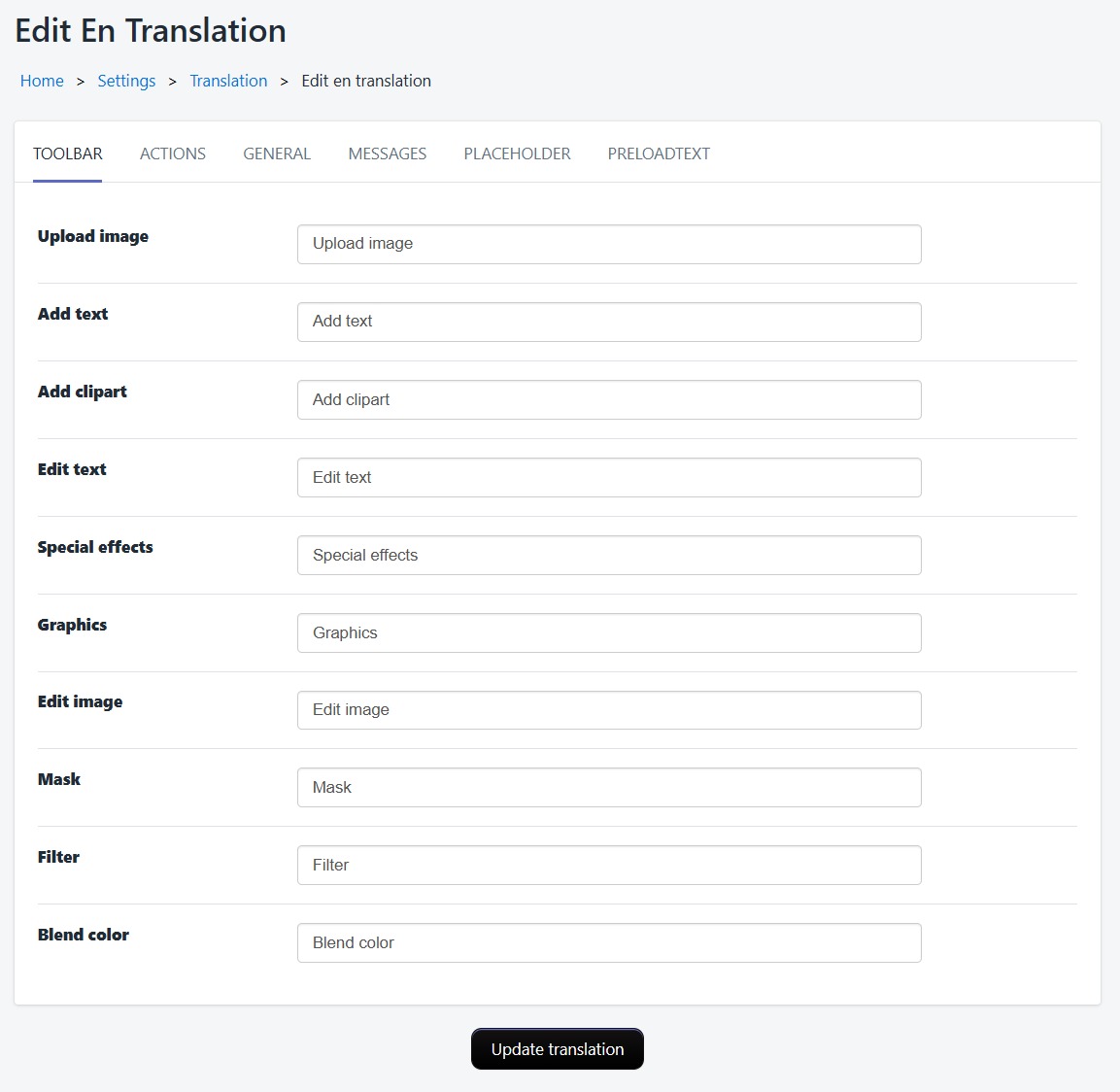1120x1092 pixels.
Task: Select the Edit image text box
Action: point(608,710)
